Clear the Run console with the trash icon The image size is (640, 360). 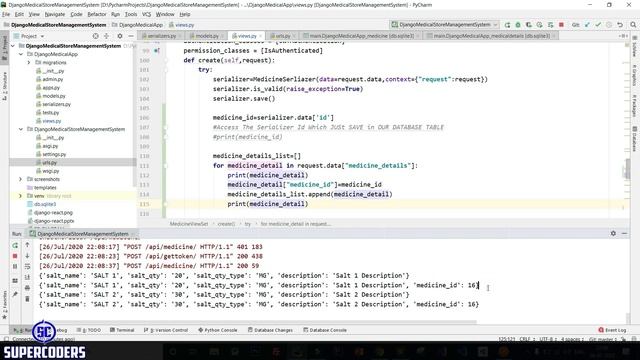point(27,299)
